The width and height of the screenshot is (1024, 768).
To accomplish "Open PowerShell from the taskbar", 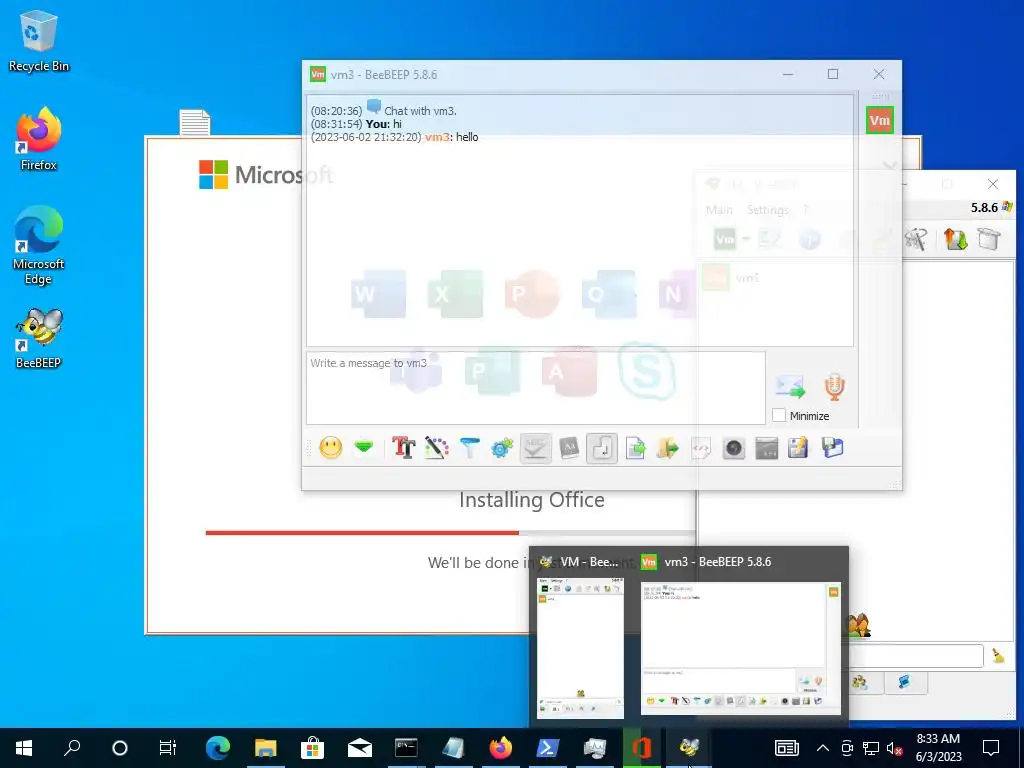I will [547, 748].
